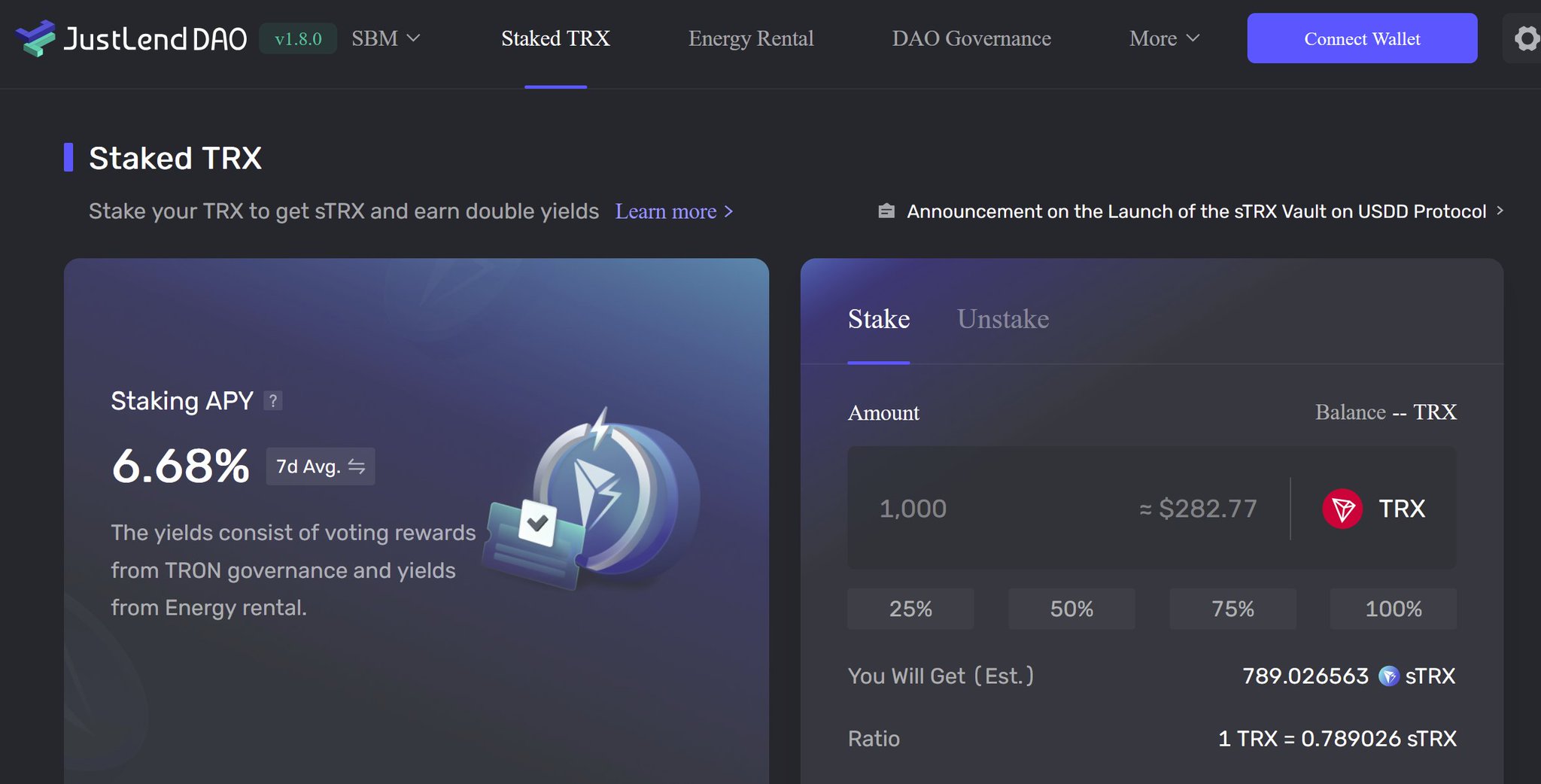Click the sTRX token icon
This screenshot has height=784, width=1541.
coord(1388,676)
